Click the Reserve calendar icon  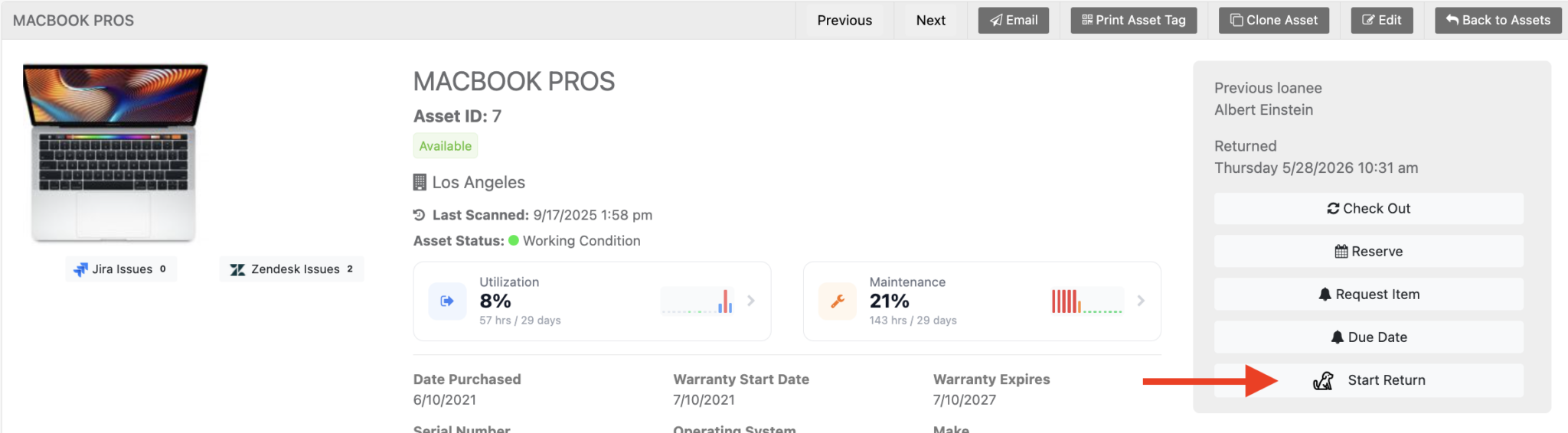coord(1341,252)
